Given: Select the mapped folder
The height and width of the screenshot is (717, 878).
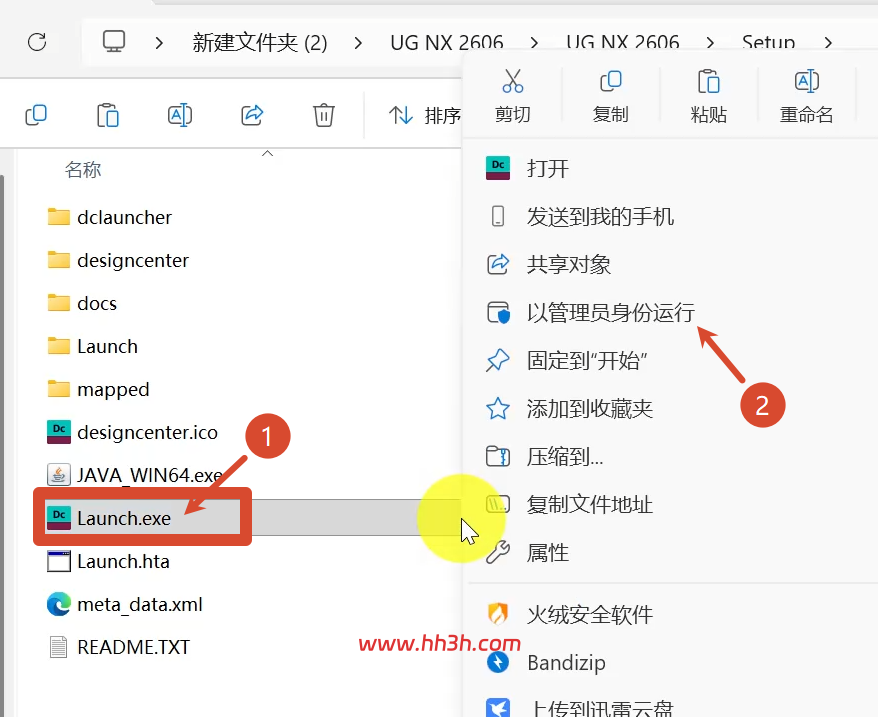Looking at the screenshot, I should 99,389.
